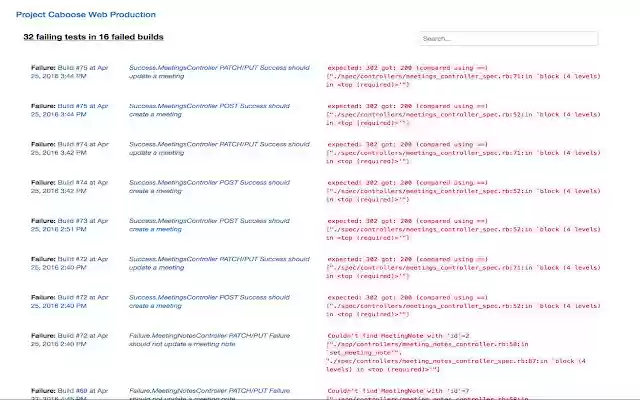Open Build #75 test 'PATCH/PUT Success should update a meeting'
This screenshot has height=400, width=640.
(219, 72)
